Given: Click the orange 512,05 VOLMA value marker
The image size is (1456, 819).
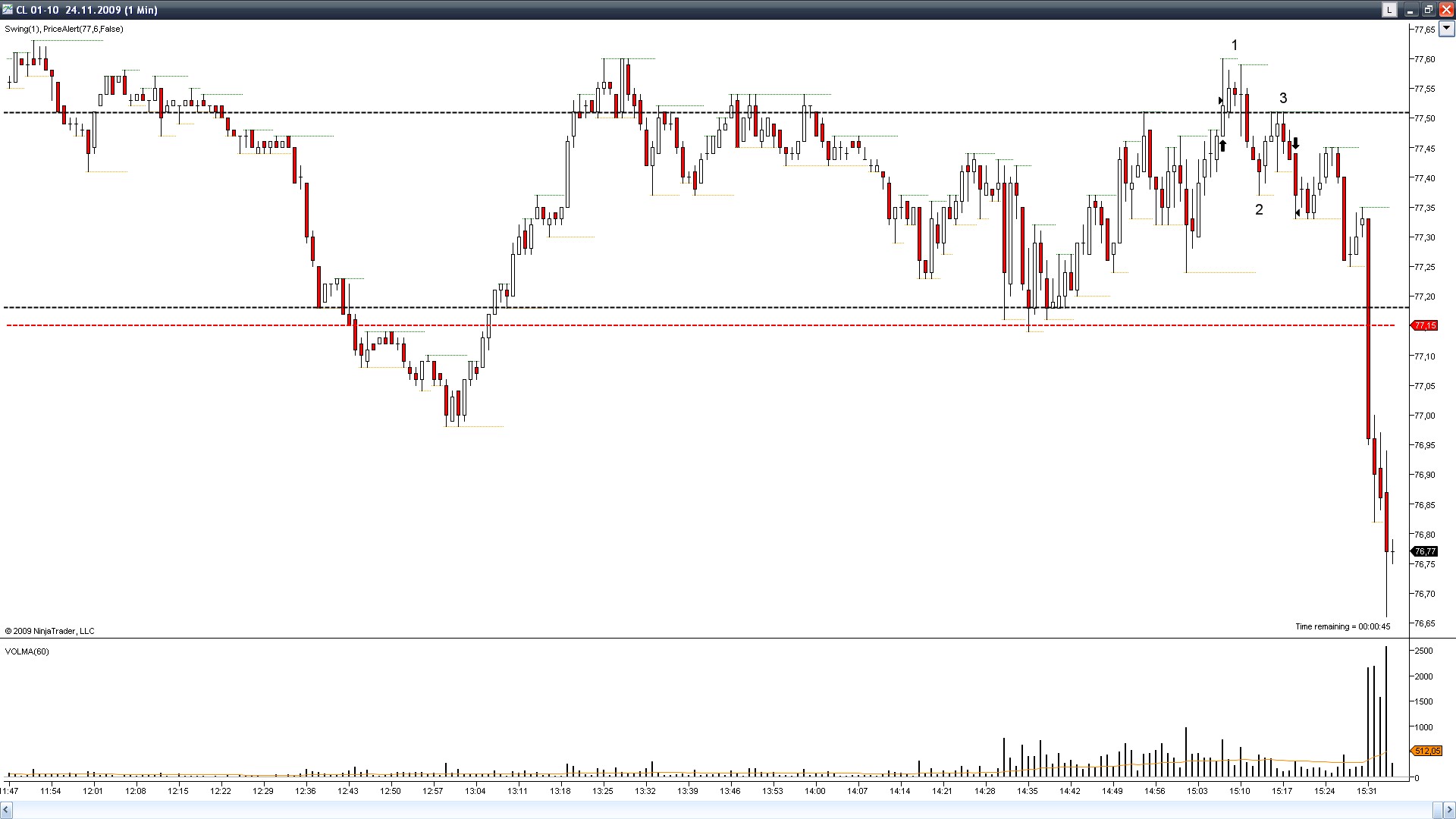Looking at the screenshot, I should pyautogui.click(x=1426, y=751).
